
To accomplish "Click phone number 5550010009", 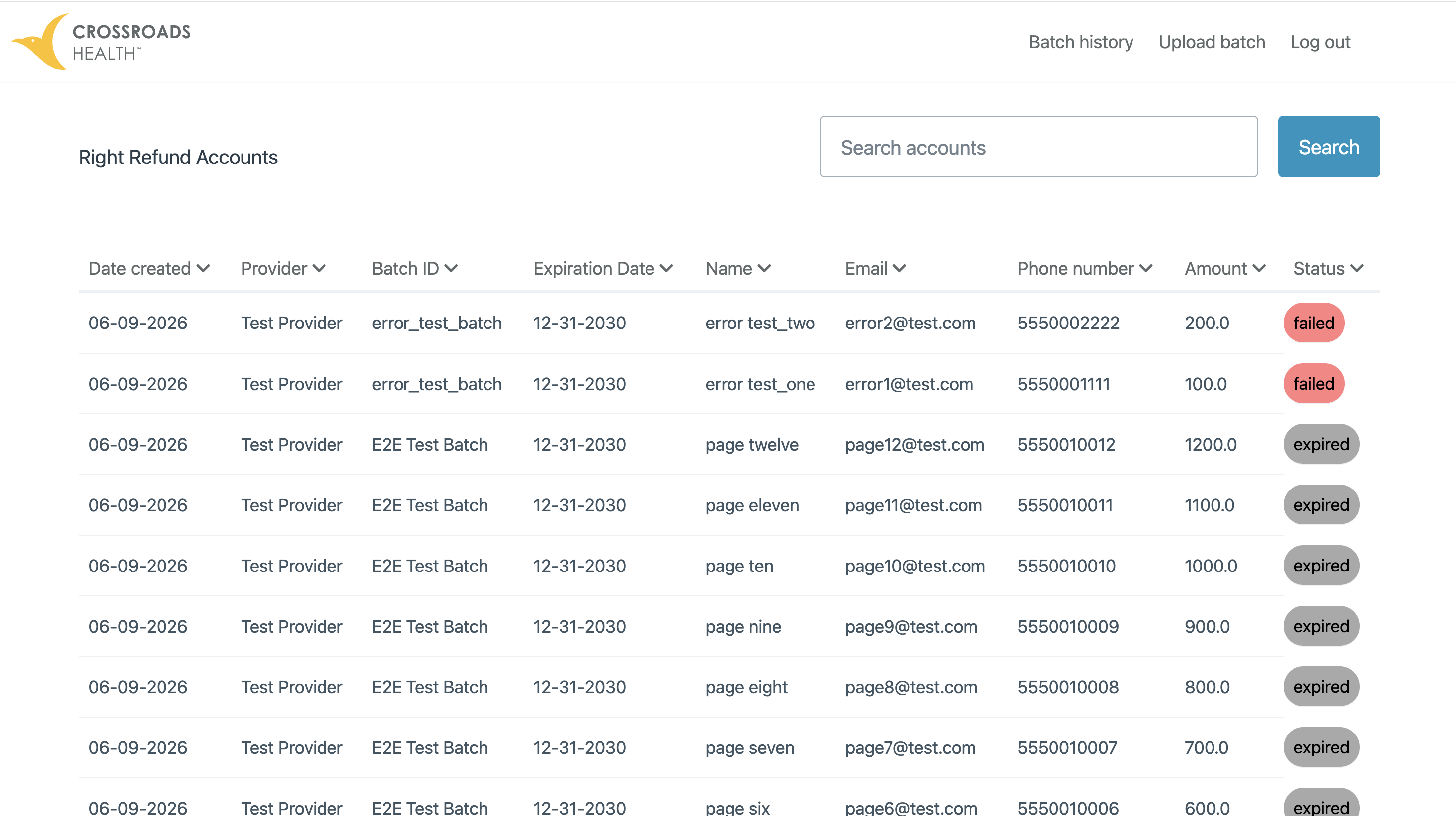I will (x=1068, y=627).
